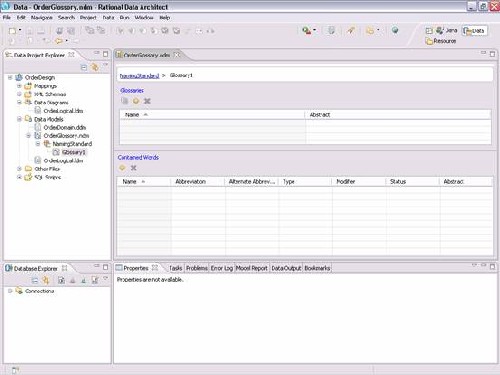Click the Status column header

click(x=413, y=182)
